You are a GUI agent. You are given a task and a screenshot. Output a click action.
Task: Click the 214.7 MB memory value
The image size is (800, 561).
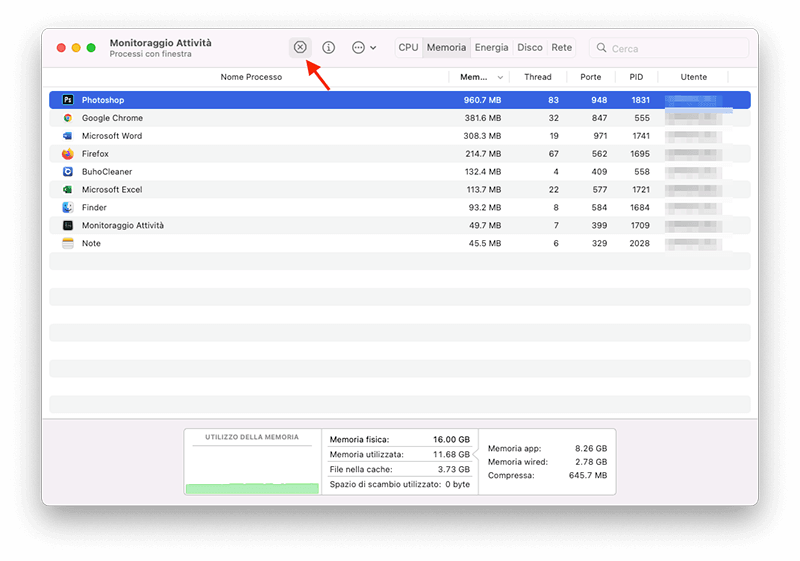click(483, 154)
